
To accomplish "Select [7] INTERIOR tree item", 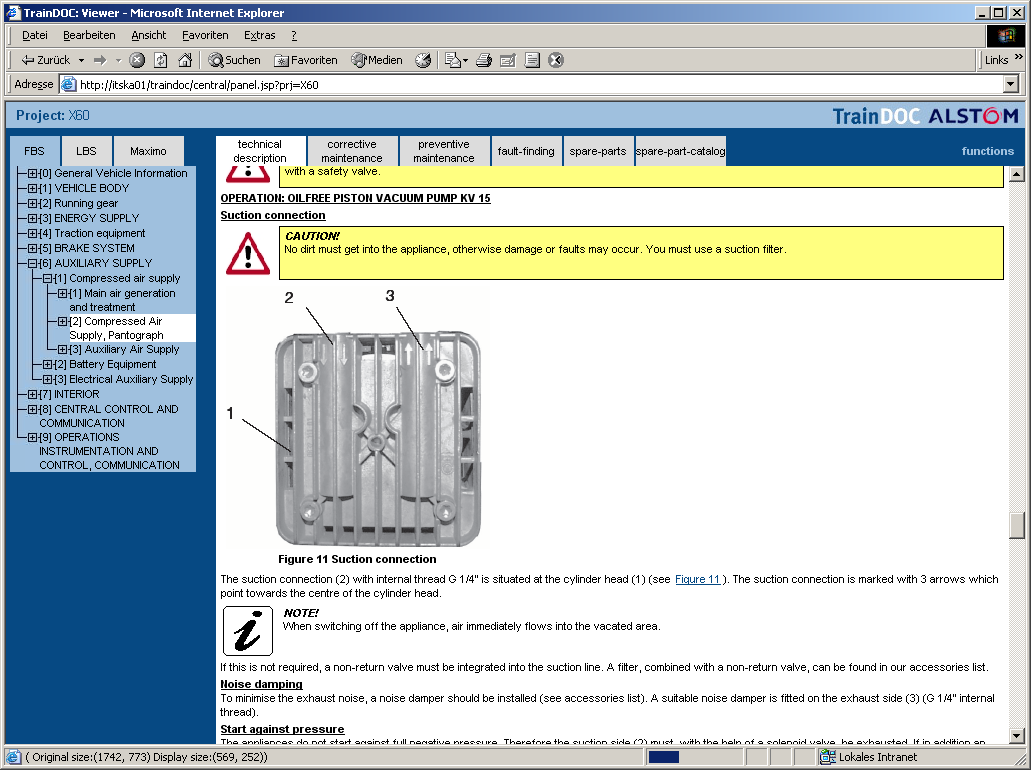I will (68, 394).
